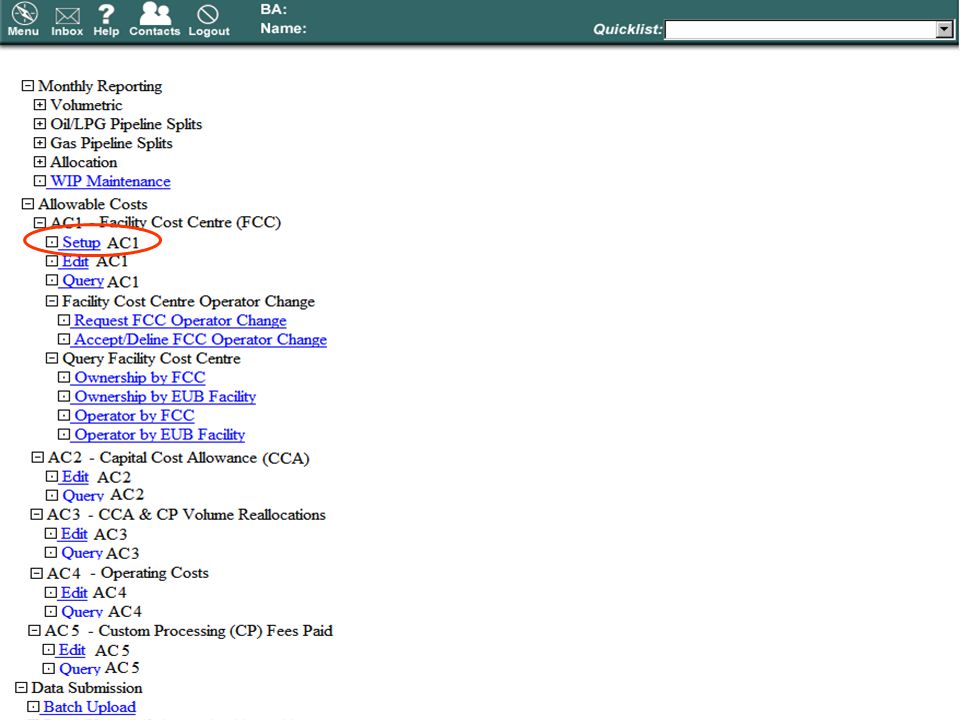This screenshot has height=720, width=960.
Task: Collapse AC5 Custom Processing Fees Paid node
Action: point(35,631)
